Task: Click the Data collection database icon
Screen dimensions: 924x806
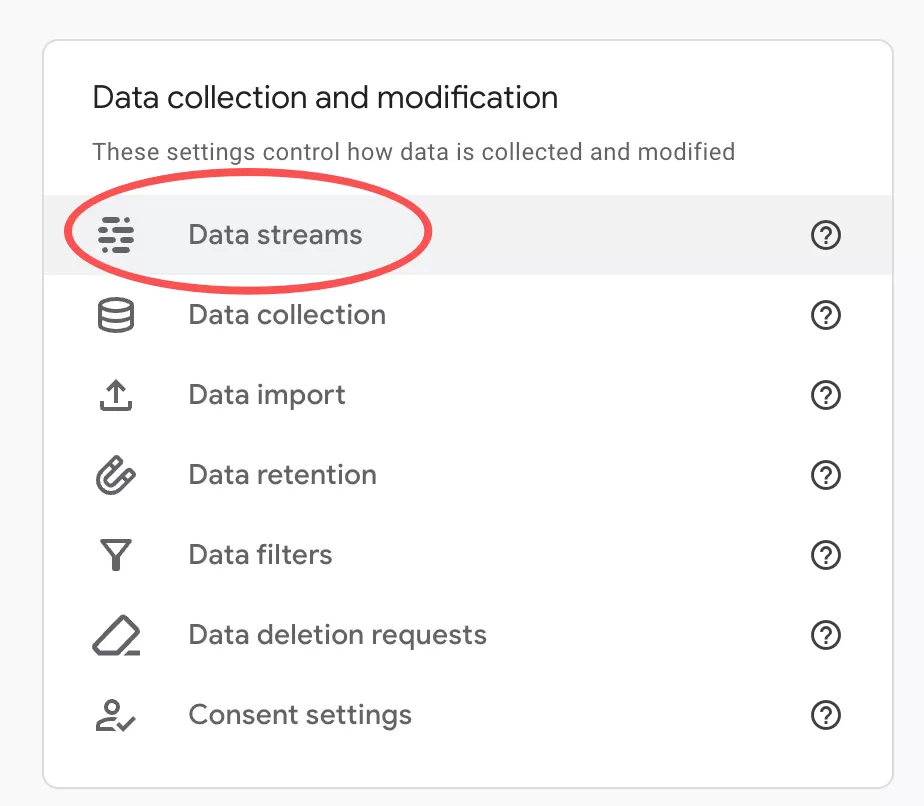Action: tap(116, 315)
